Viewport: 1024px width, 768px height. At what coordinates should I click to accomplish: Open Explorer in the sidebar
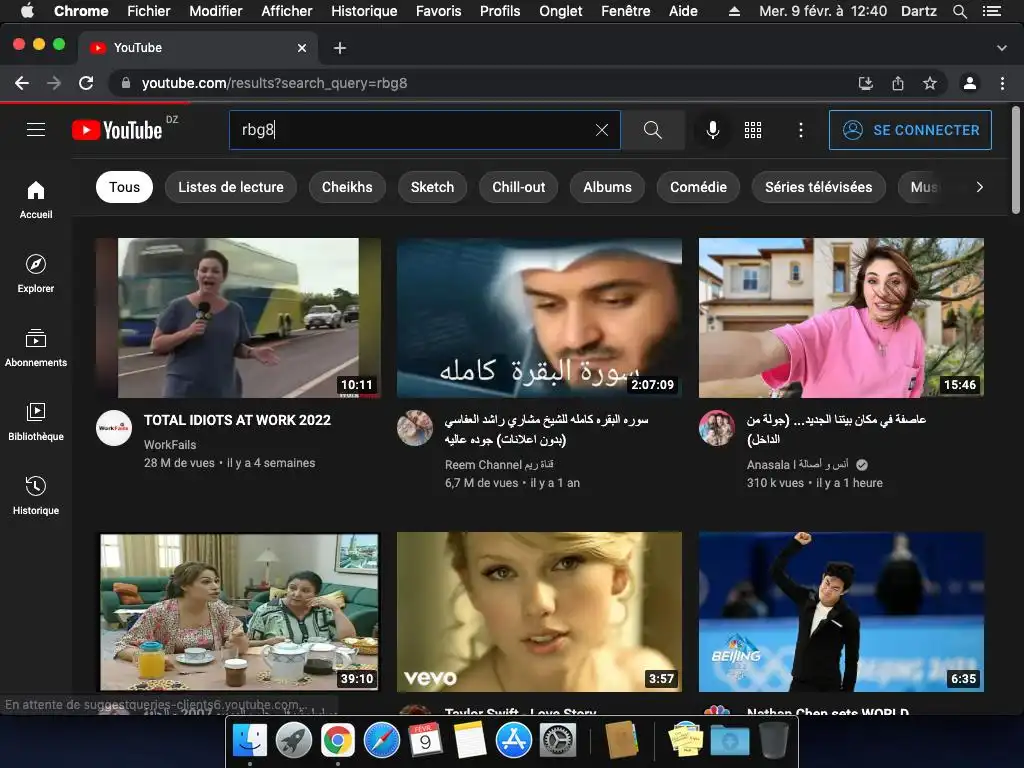36,274
